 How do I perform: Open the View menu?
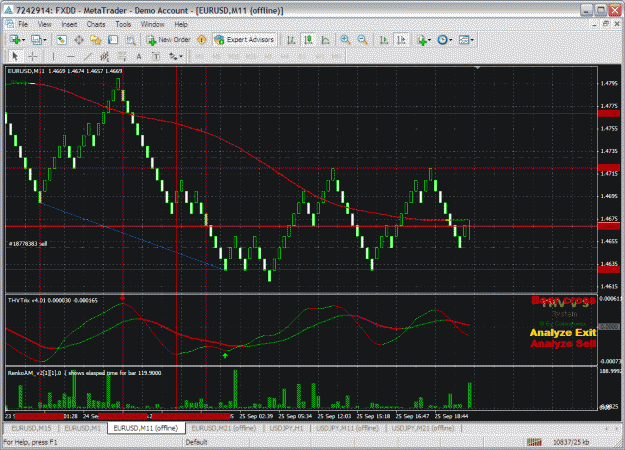tap(45, 24)
